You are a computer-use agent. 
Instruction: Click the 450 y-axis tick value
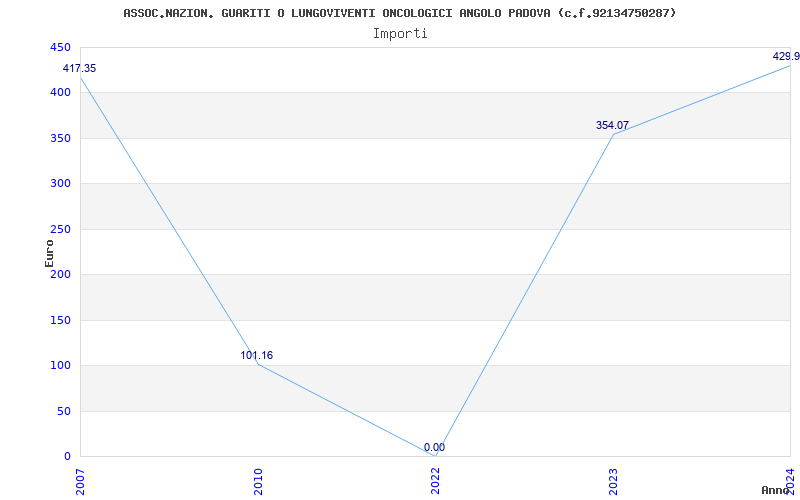pos(59,47)
